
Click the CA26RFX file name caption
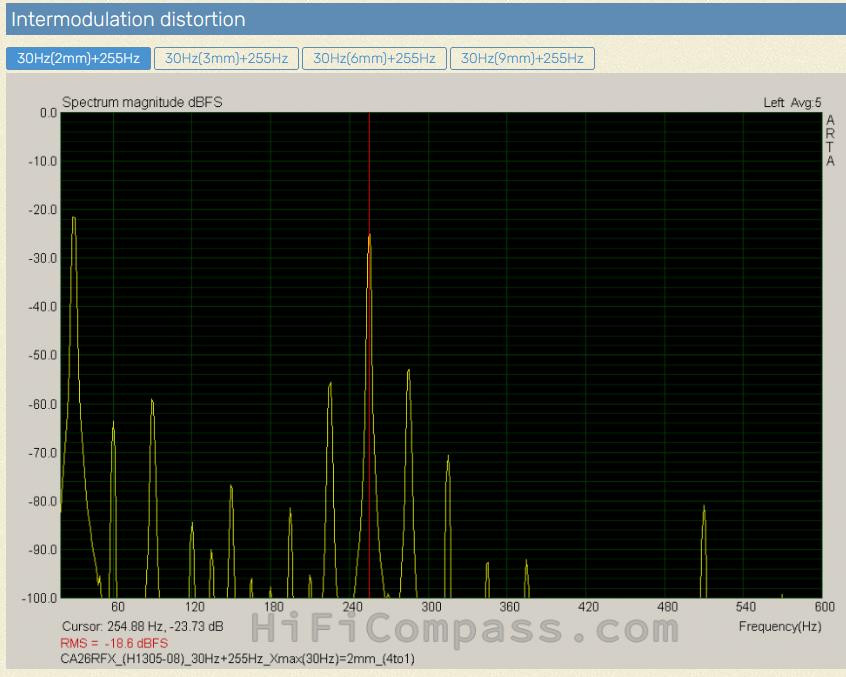237,659
